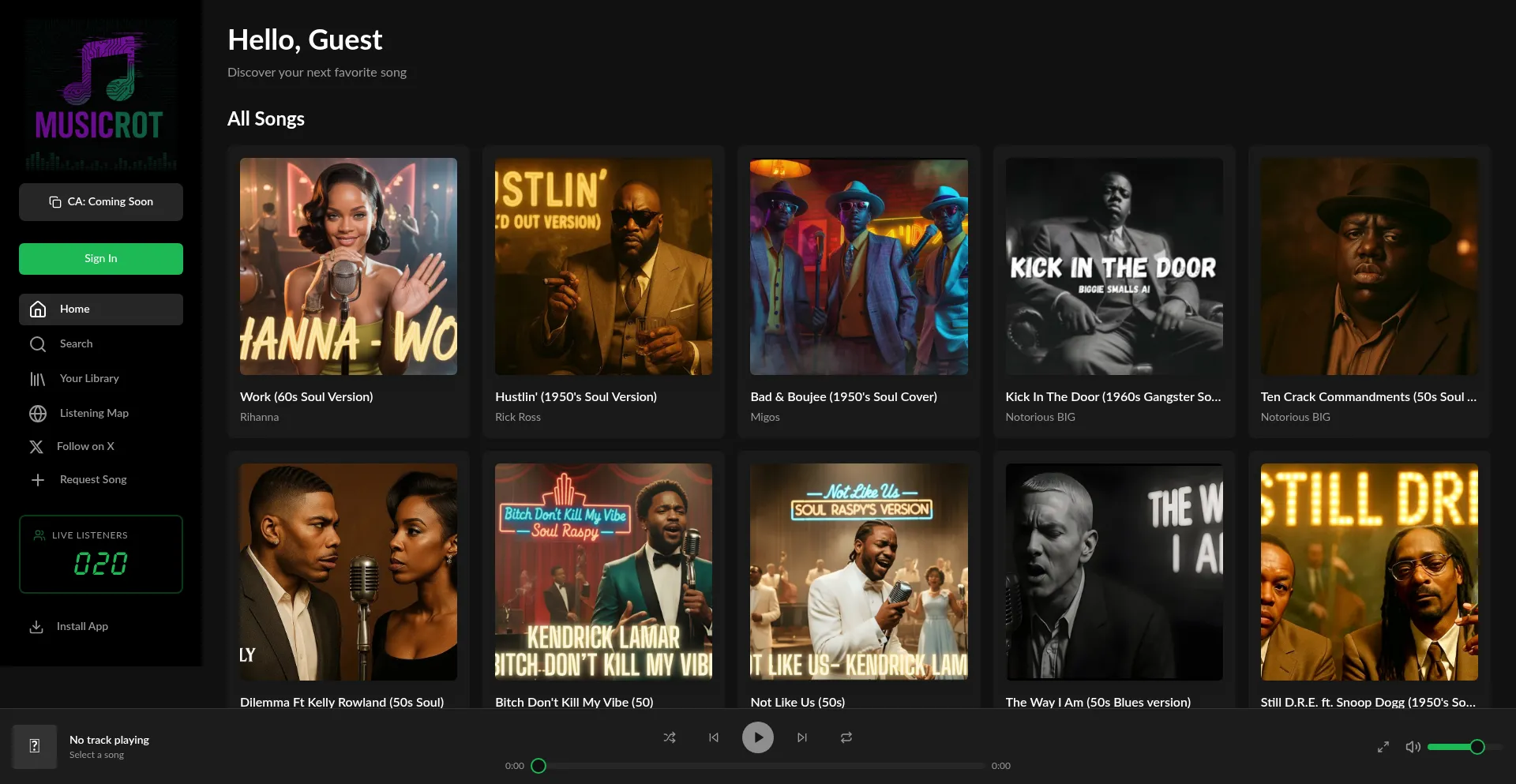
Task: Toggle repeat mode in player
Action: point(846,737)
